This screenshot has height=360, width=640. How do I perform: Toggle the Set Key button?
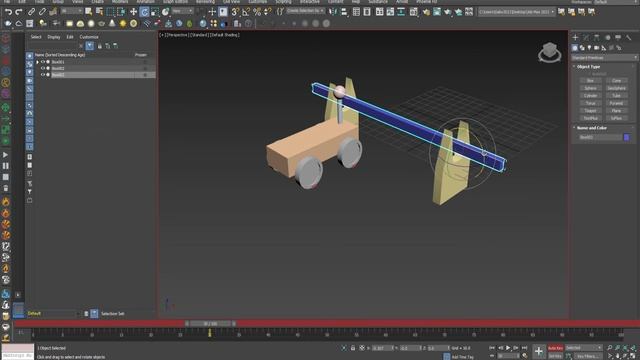pyautogui.click(x=555, y=356)
